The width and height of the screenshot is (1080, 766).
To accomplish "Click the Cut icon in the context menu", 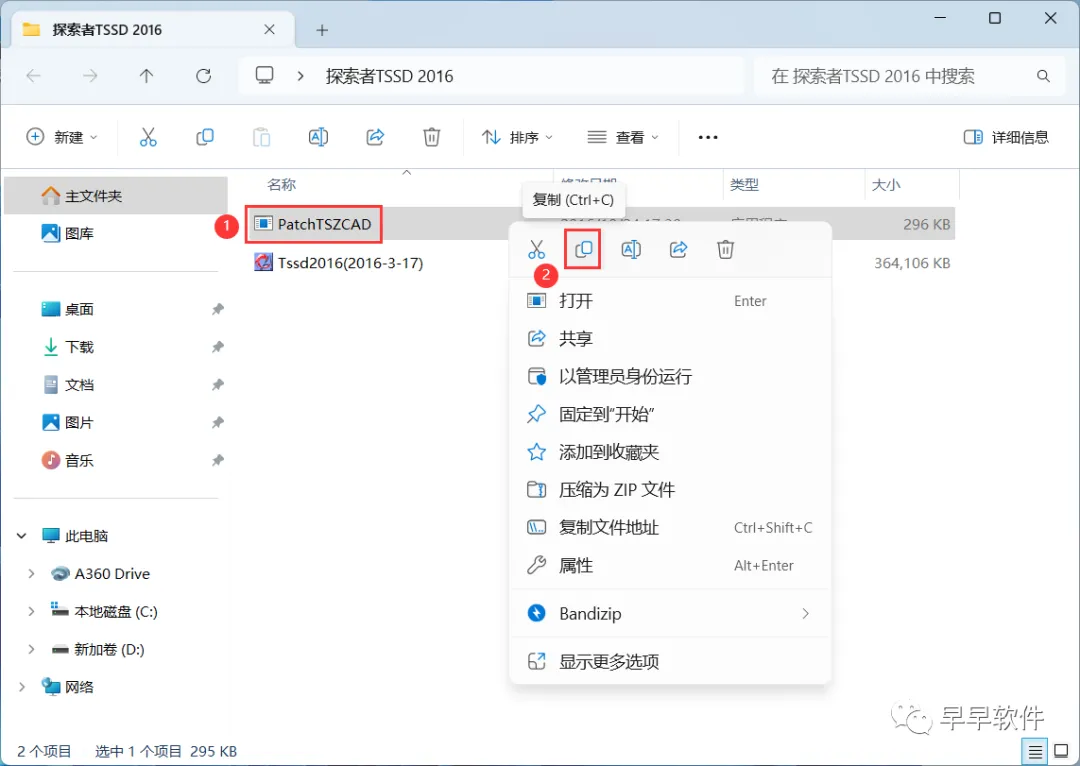I will (537, 249).
